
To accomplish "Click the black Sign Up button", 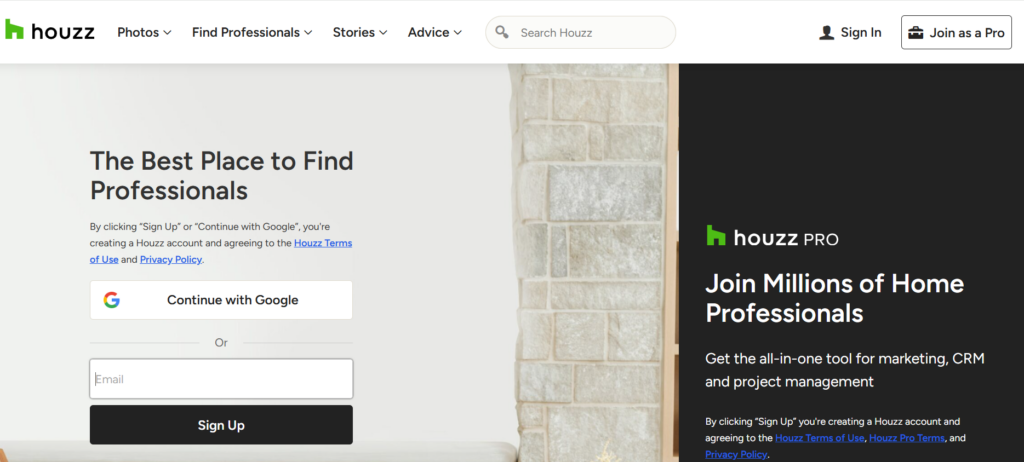I will point(221,425).
